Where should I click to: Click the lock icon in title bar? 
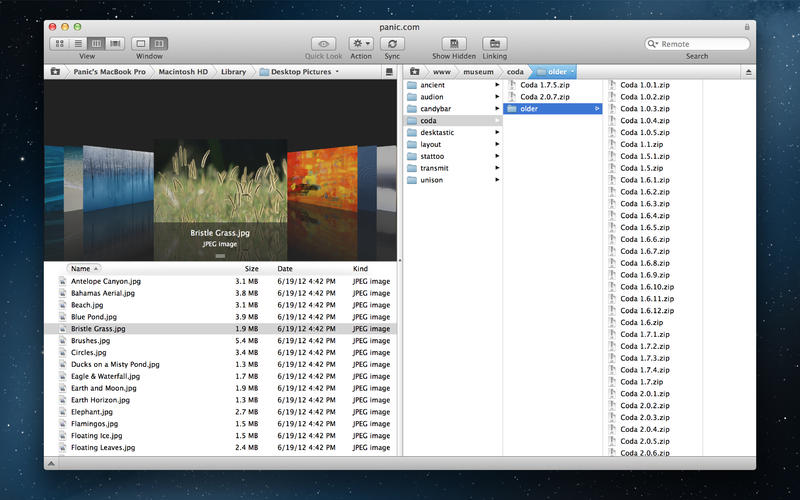pyautogui.click(x=747, y=27)
